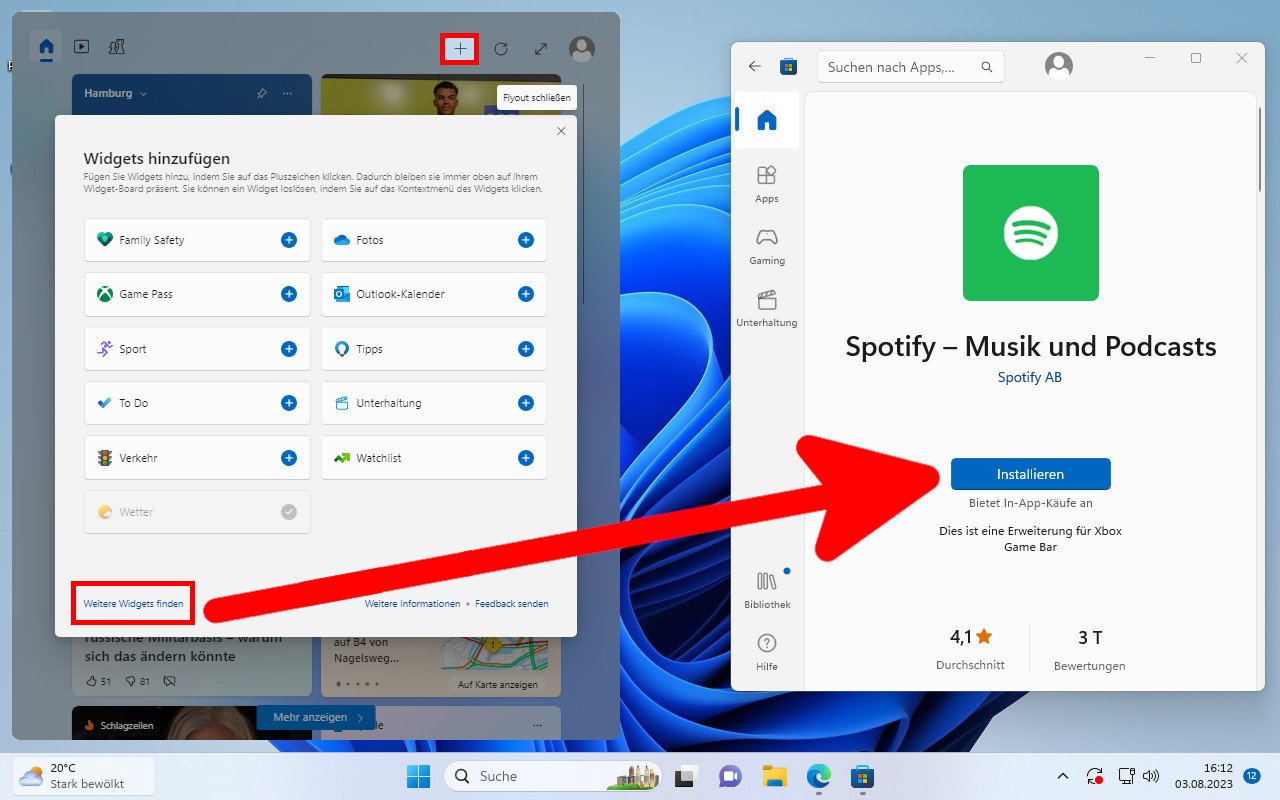Click the 3 T Bewertungen count
Image resolution: width=1280 pixels, height=800 pixels.
pyautogui.click(x=1090, y=648)
